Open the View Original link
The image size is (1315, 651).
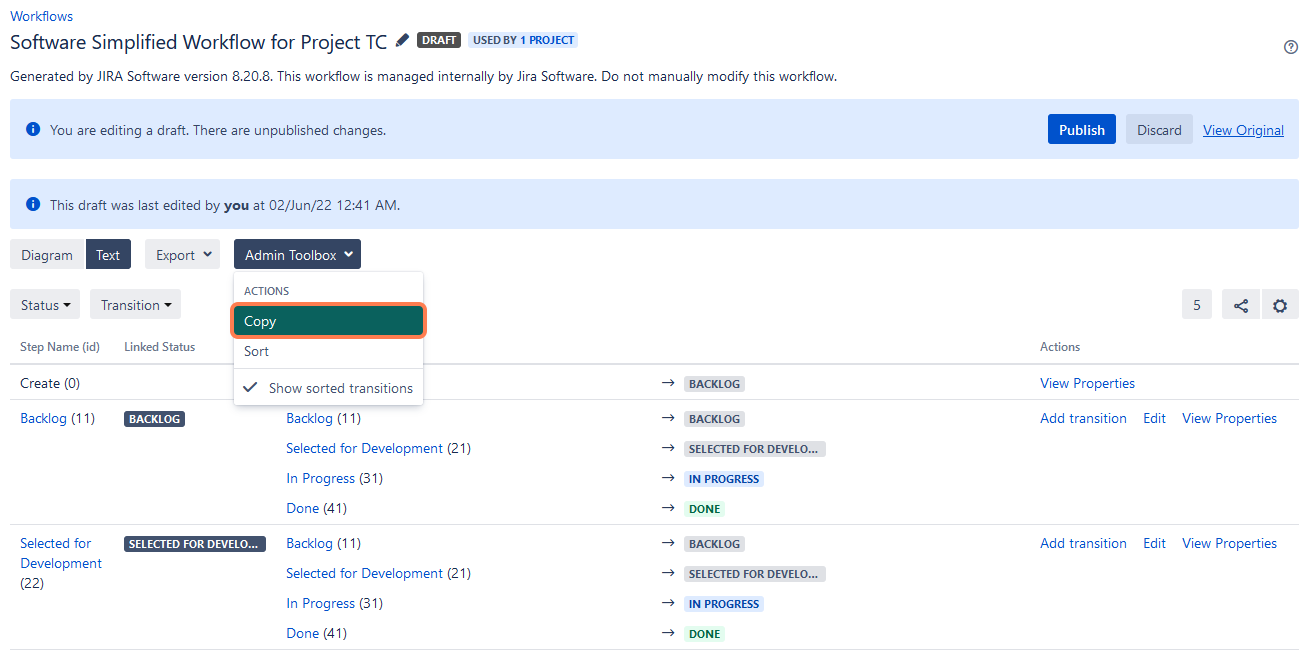[1243, 129]
